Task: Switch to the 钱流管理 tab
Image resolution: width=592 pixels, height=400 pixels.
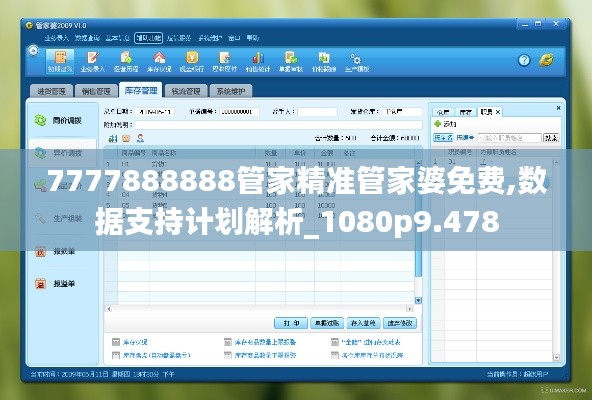Action: pyautogui.click(x=186, y=91)
